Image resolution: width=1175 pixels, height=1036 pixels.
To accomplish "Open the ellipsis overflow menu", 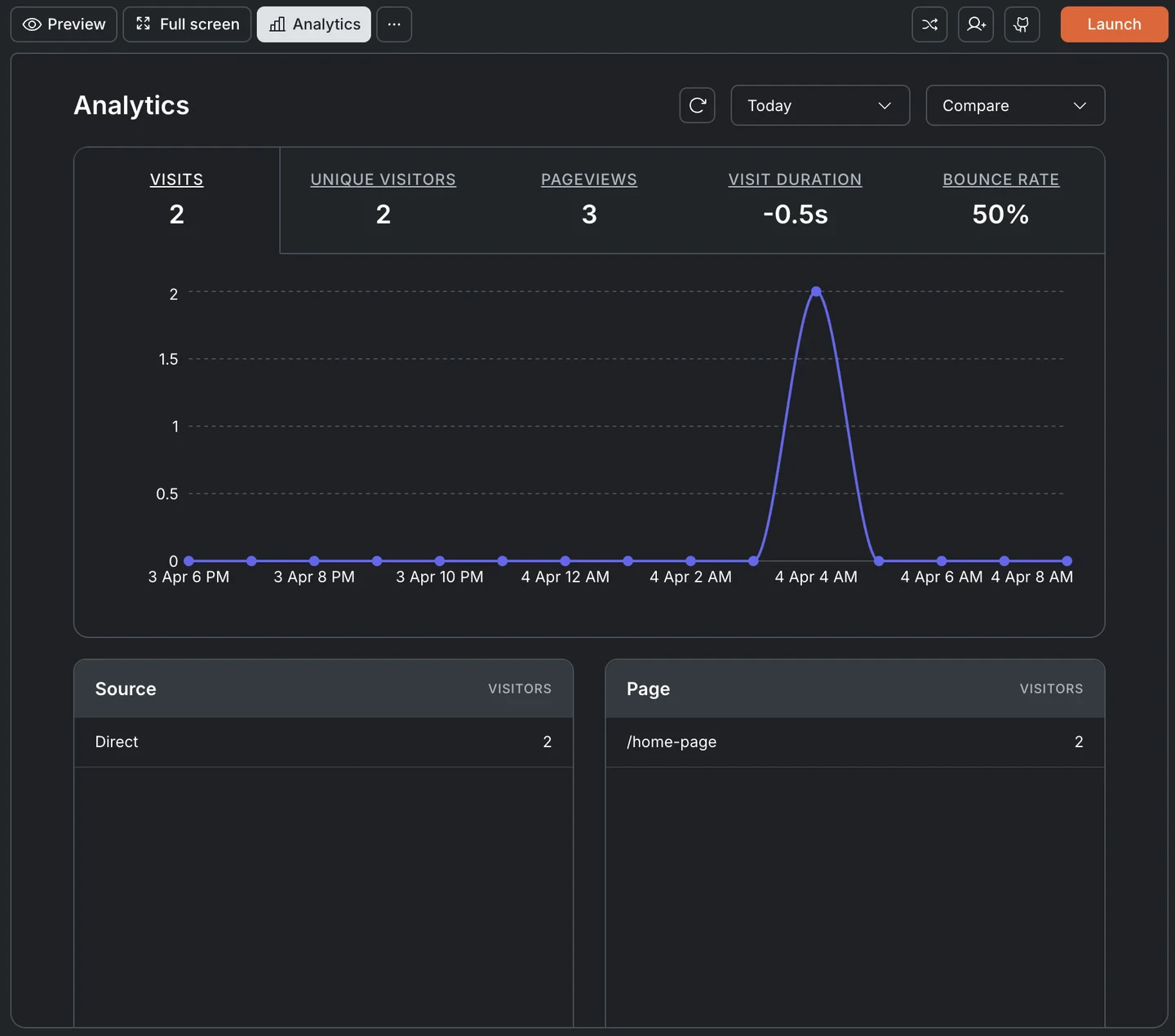I will click(394, 24).
